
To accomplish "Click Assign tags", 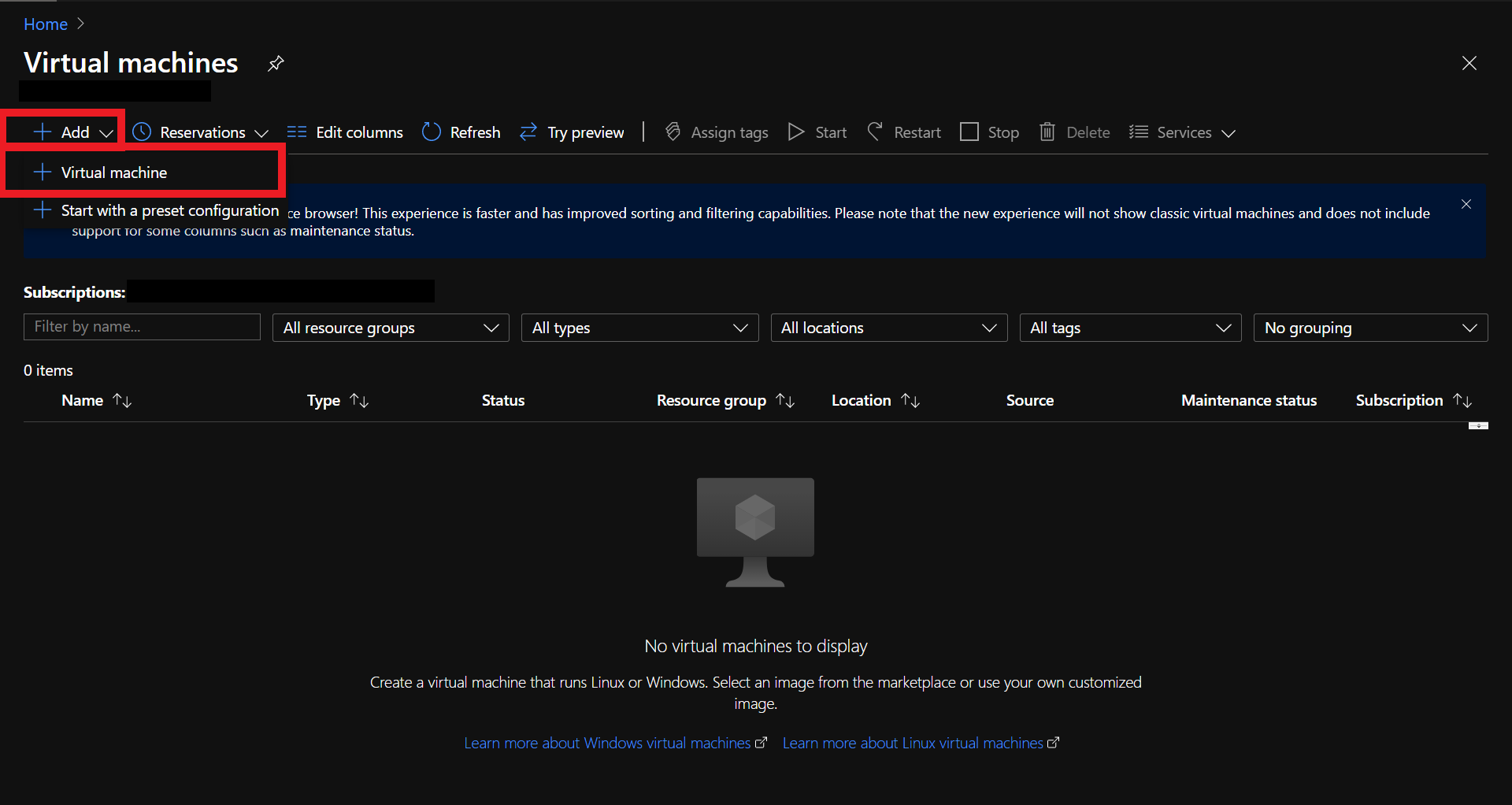I will tap(717, 132).
